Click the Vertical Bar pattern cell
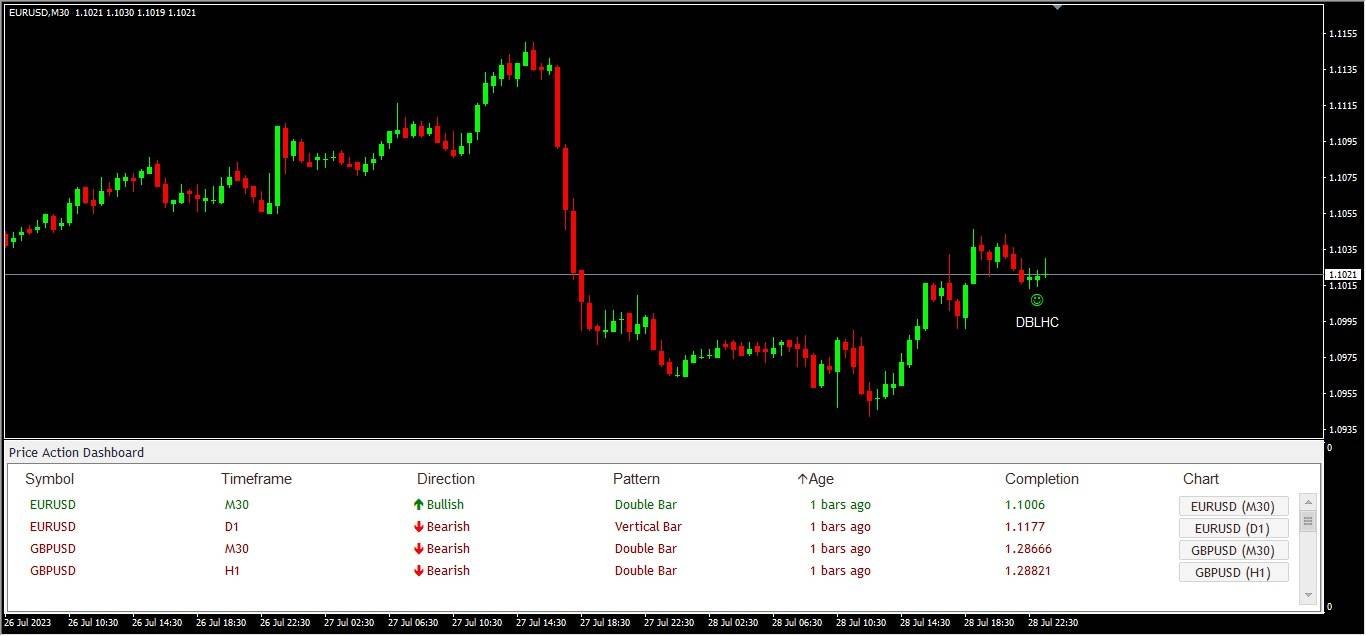The width and height of the screenshot is (1366, 636). point(648,527)
